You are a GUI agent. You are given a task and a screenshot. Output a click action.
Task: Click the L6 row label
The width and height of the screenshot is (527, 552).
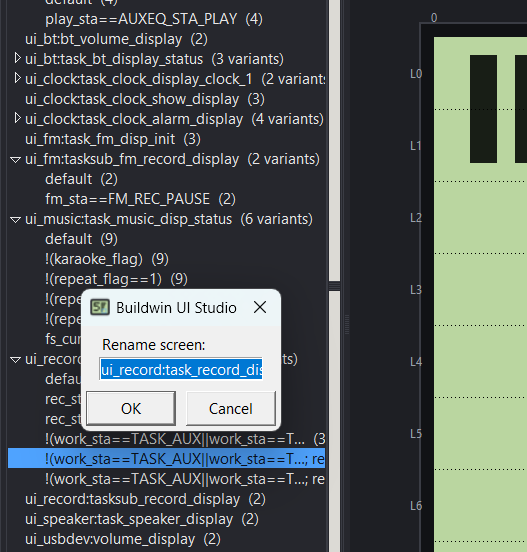point(416,506)
